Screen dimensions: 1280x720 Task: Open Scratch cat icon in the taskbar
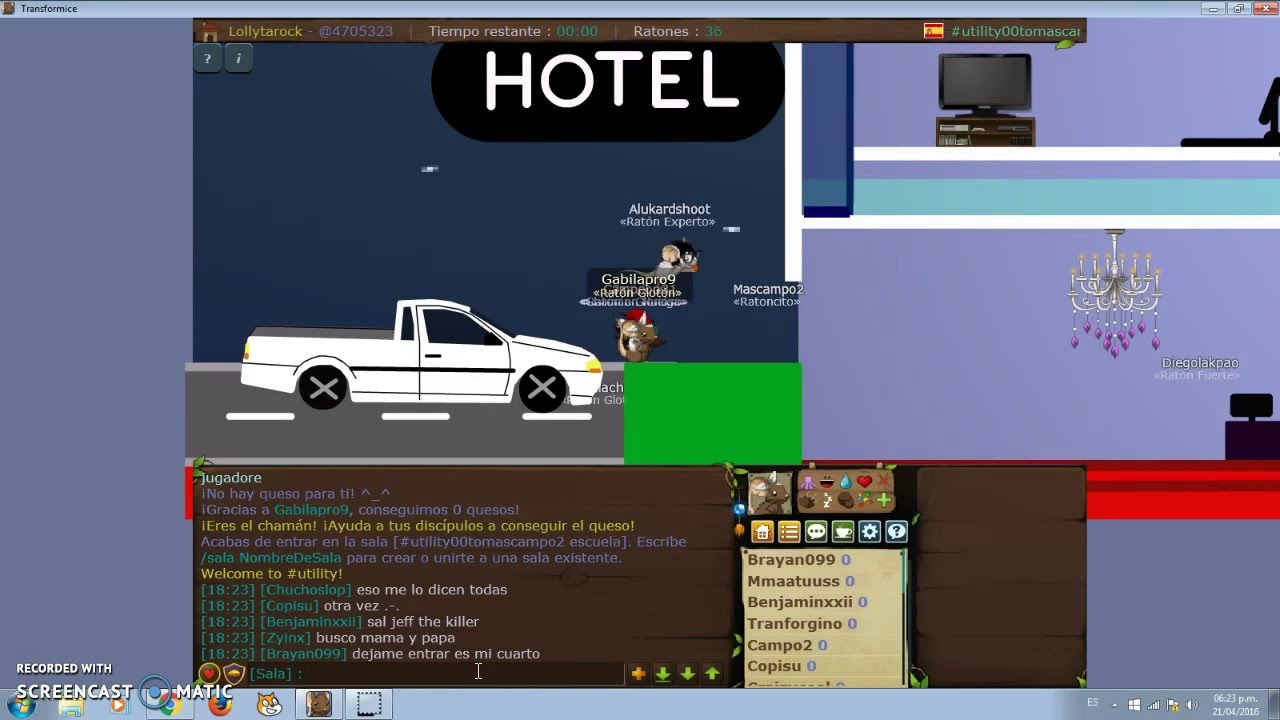269,704
